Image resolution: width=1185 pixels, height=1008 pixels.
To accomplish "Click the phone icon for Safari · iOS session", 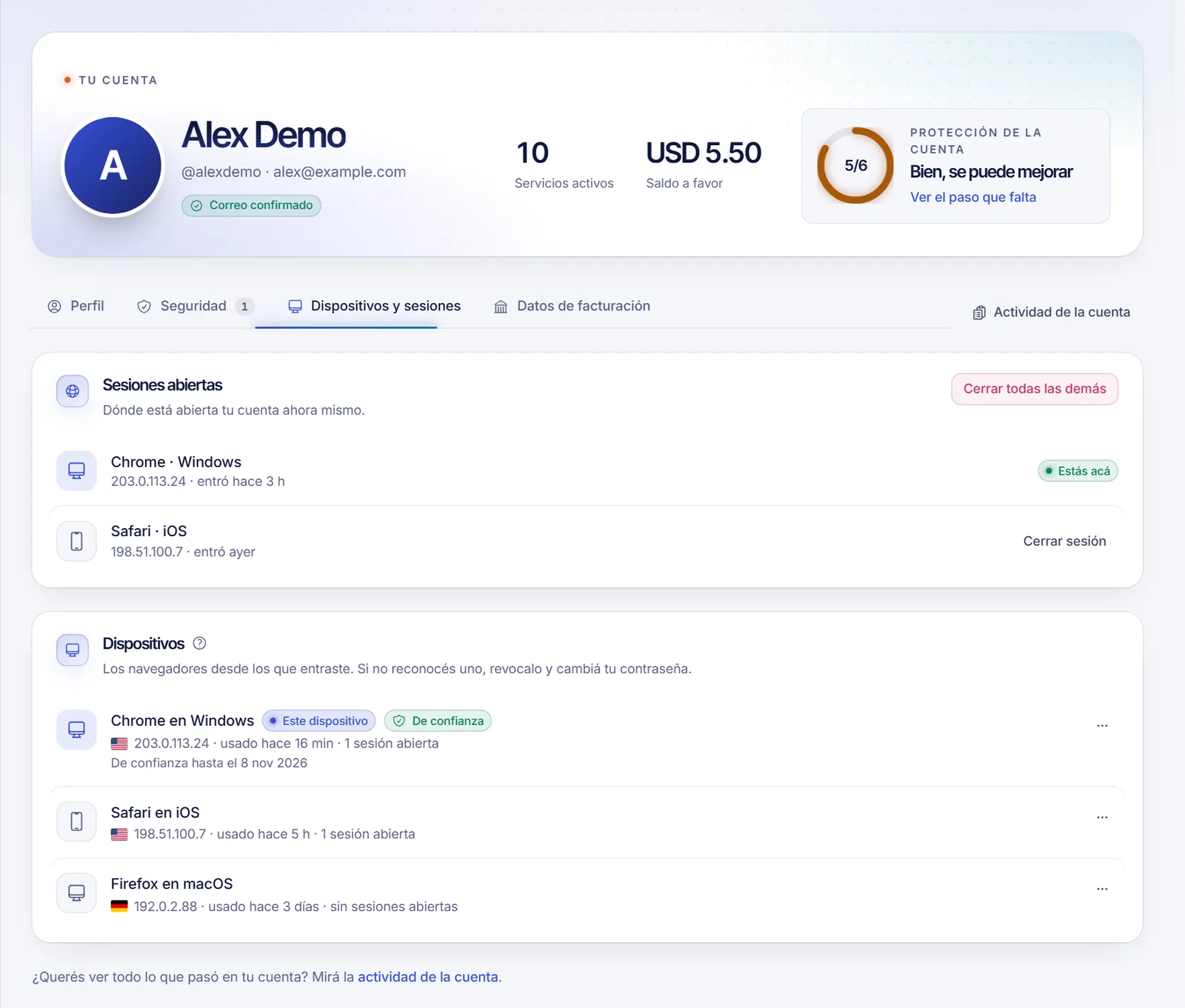I will (x=76, y=541).
